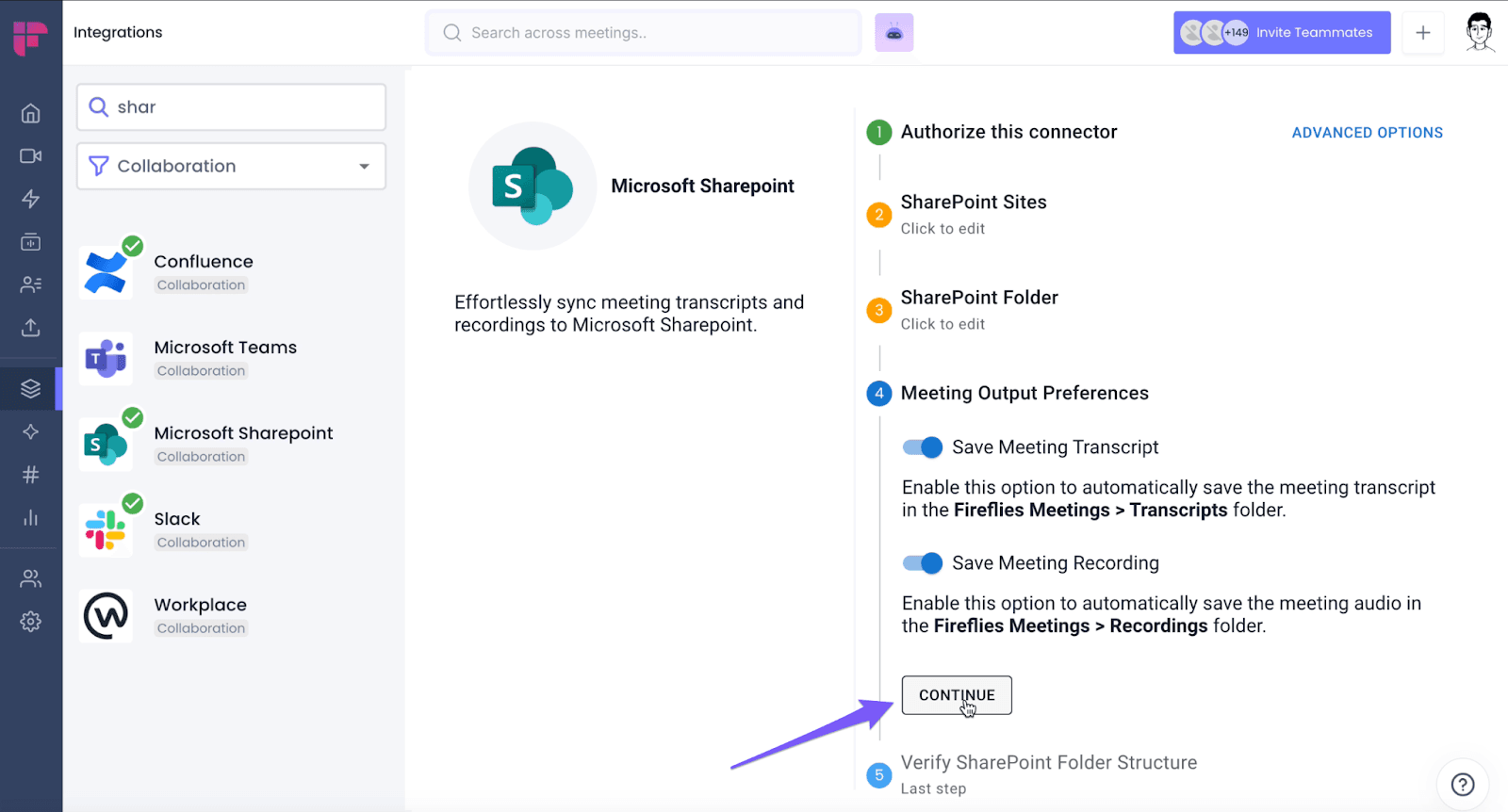
Task: Open the team members sidebar icon
Action: 31,578
